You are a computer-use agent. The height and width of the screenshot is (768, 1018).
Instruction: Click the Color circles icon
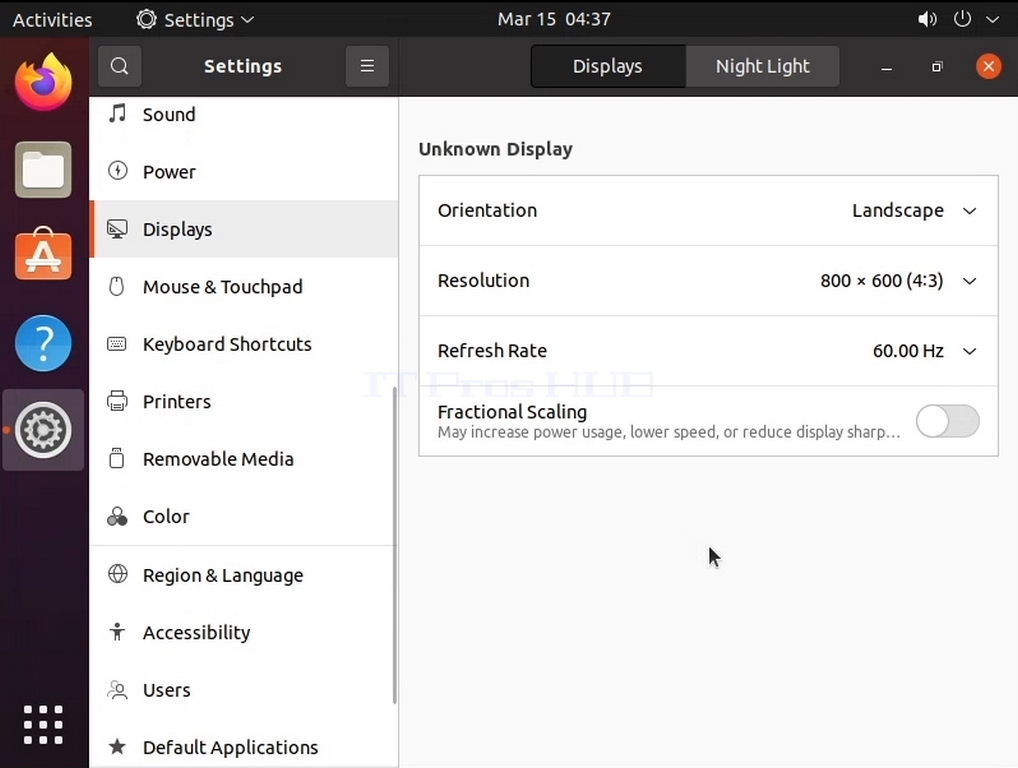[118, 516]
